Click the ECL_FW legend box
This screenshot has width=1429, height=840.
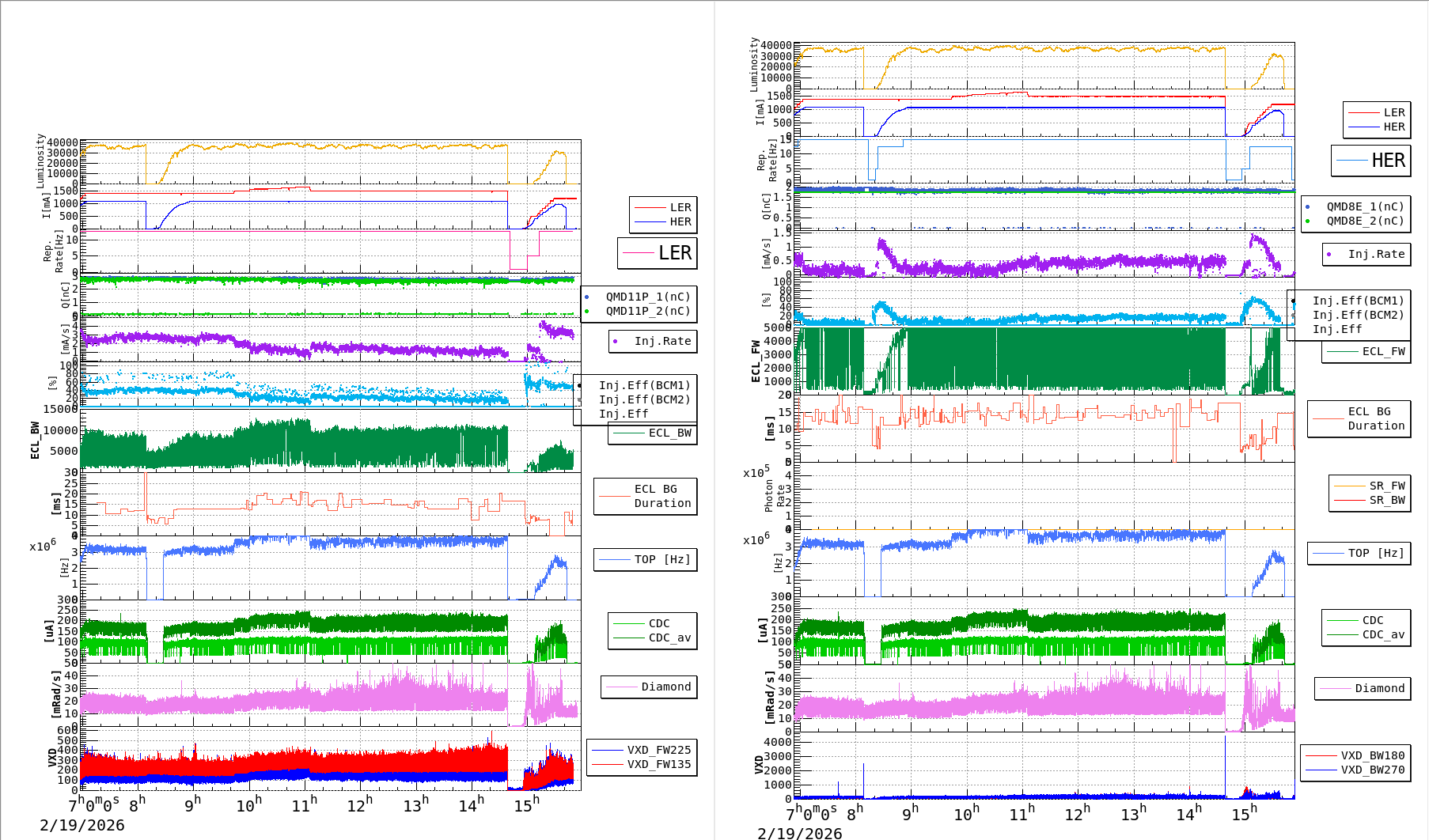[x=1366, y=352]
